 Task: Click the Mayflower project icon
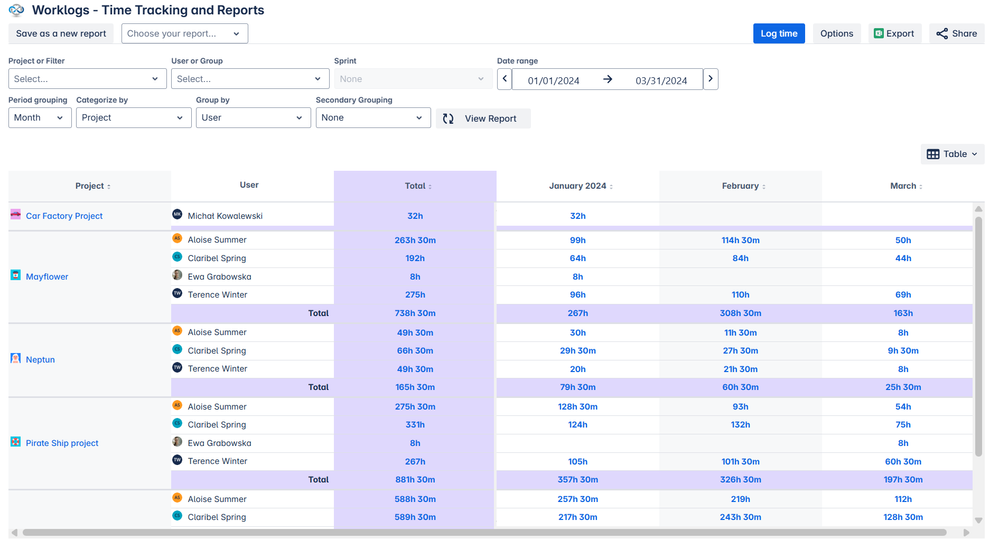[16, 276]
